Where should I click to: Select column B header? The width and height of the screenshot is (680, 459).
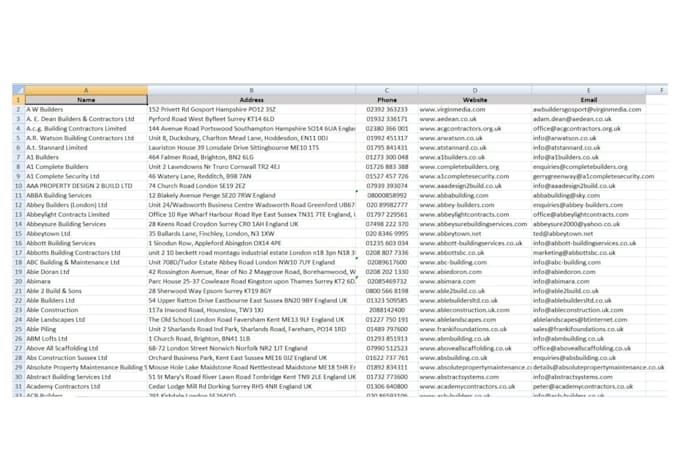pos(252,90)
